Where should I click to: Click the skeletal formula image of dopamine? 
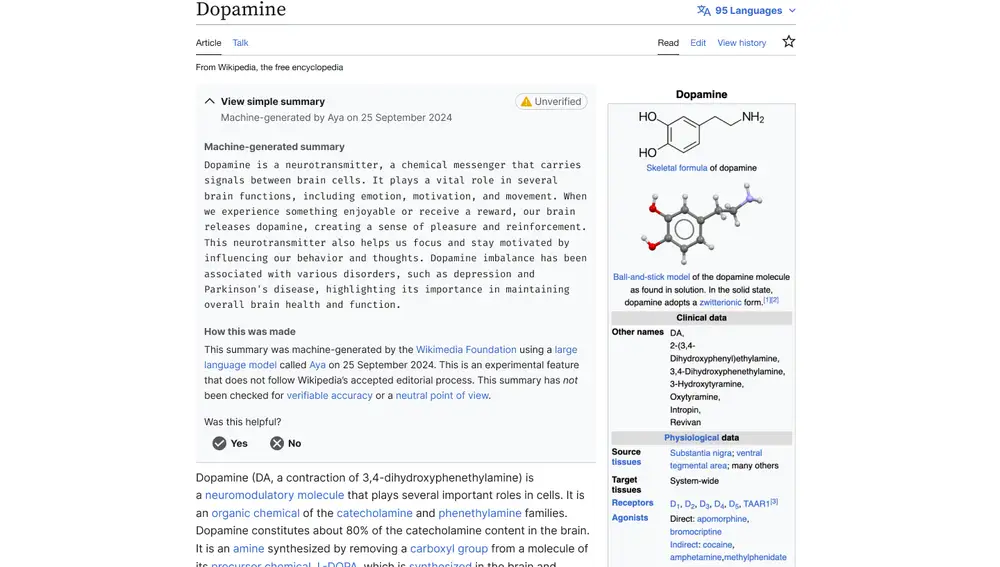pos(701,134)
